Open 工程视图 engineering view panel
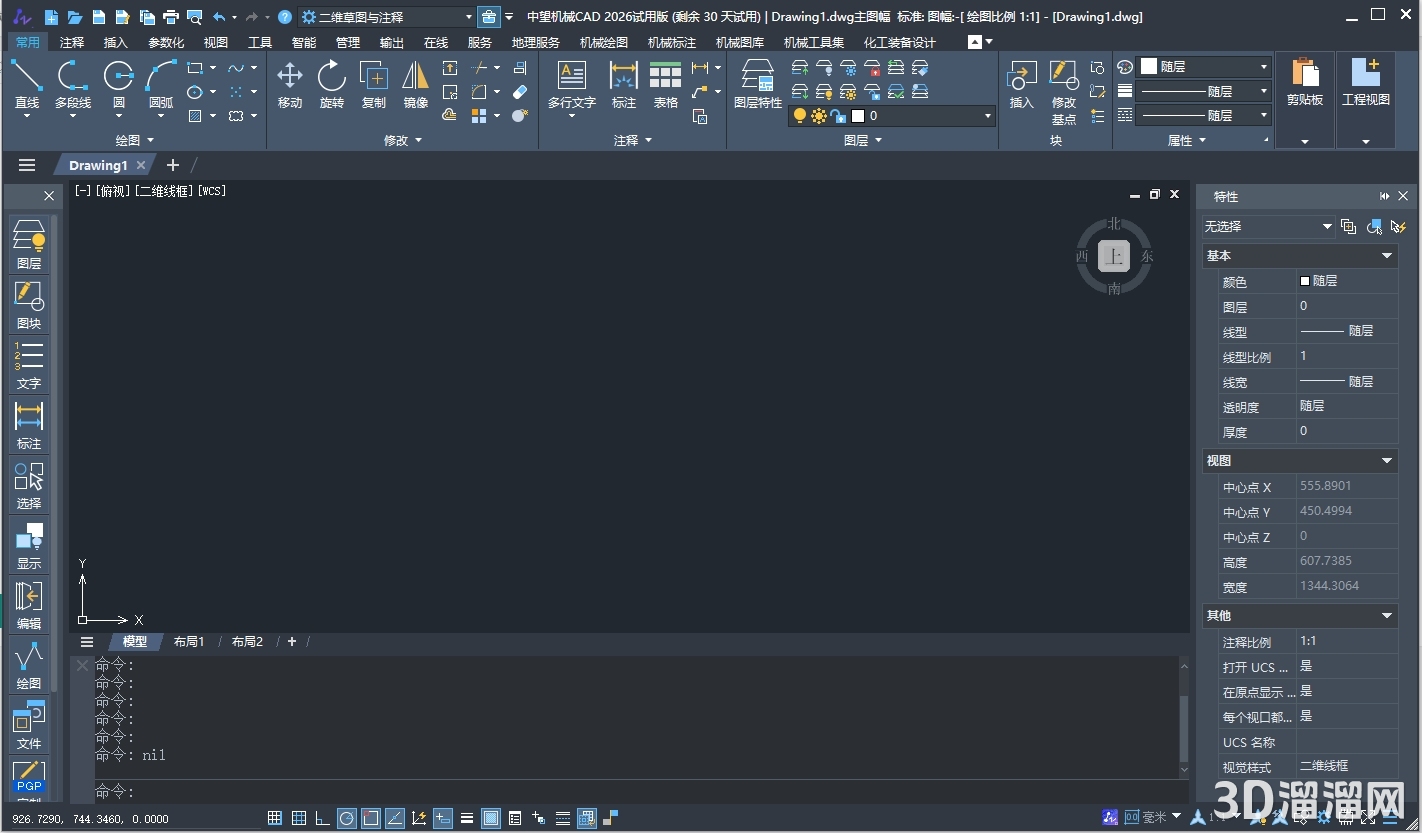The image size is (1422, 833). point(1366,85)
